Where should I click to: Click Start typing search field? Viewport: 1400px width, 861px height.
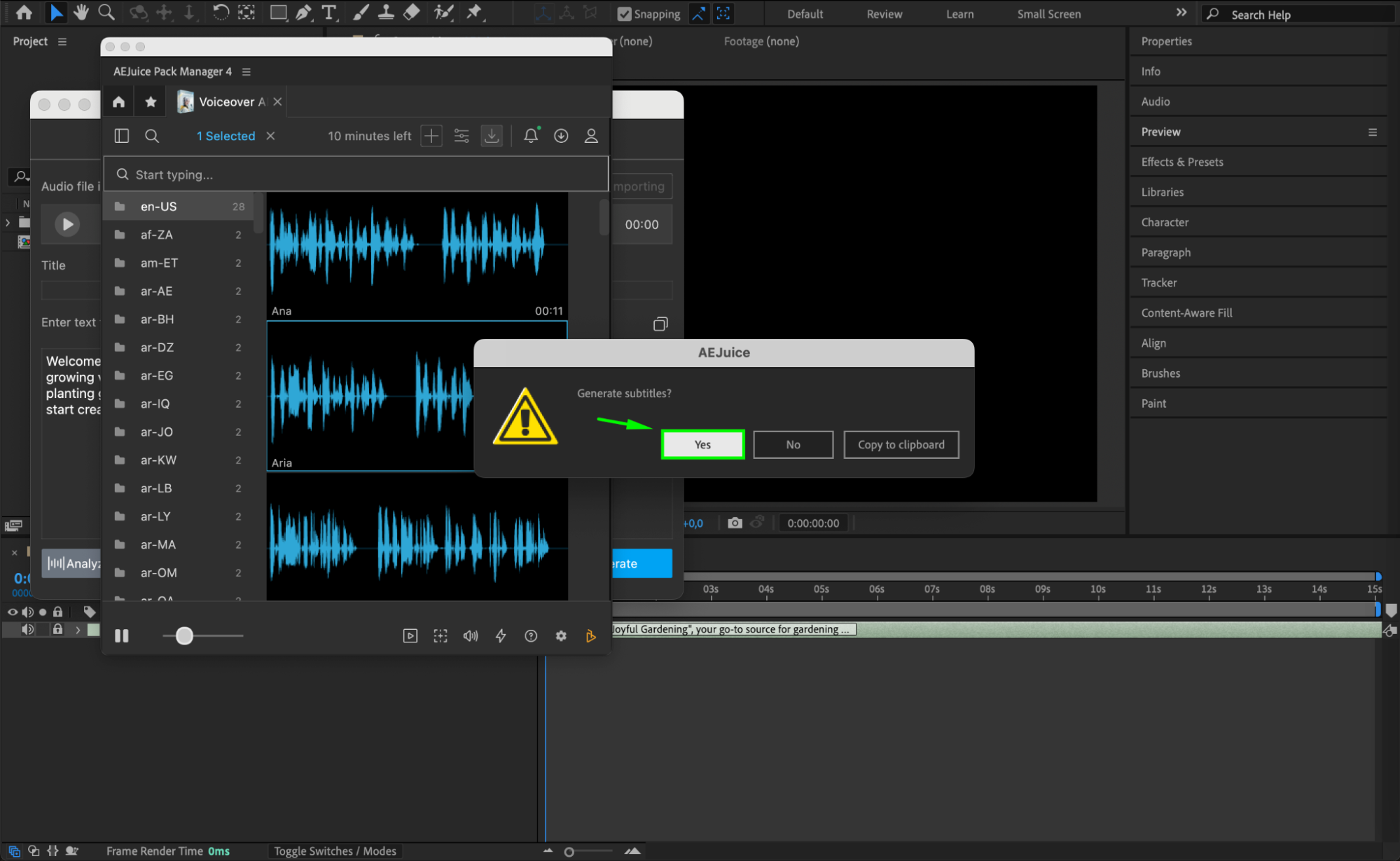pyautogui.click(x=356, y=174)
